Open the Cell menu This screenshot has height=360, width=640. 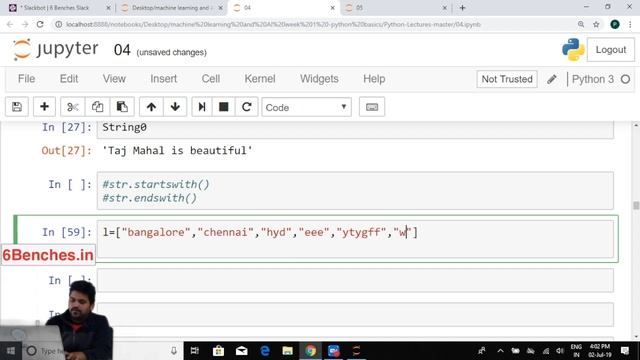click(x=211, y=79)
